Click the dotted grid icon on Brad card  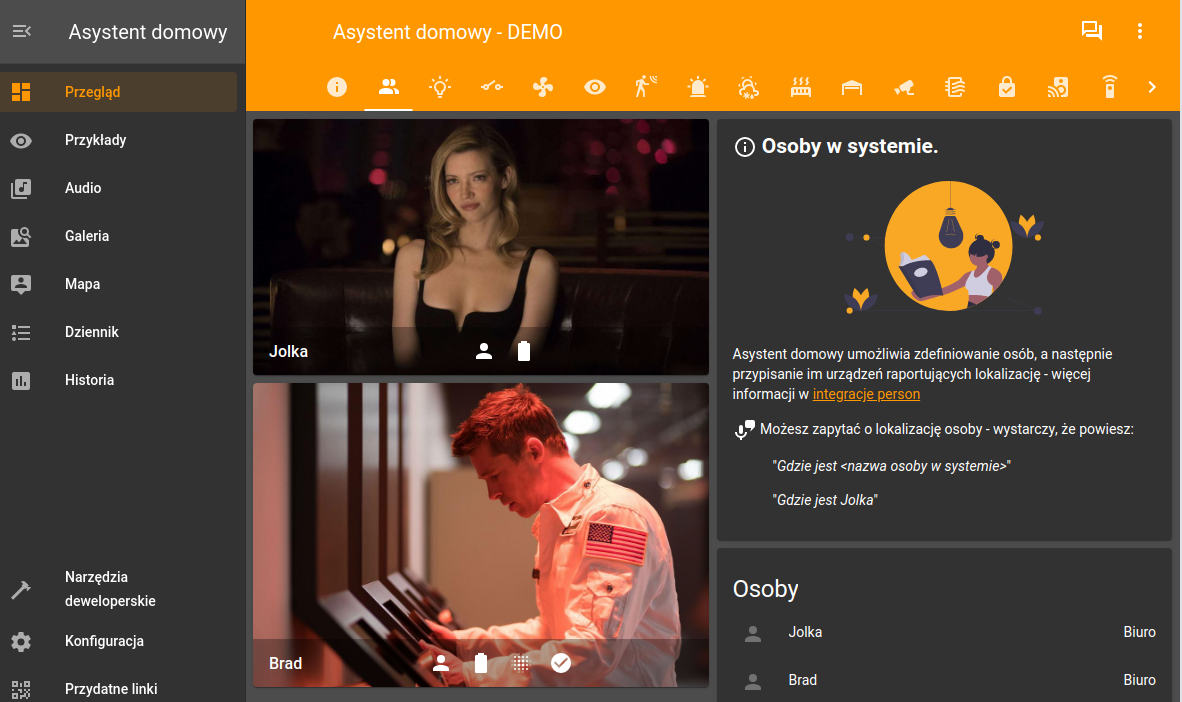(x=521, y=664)
